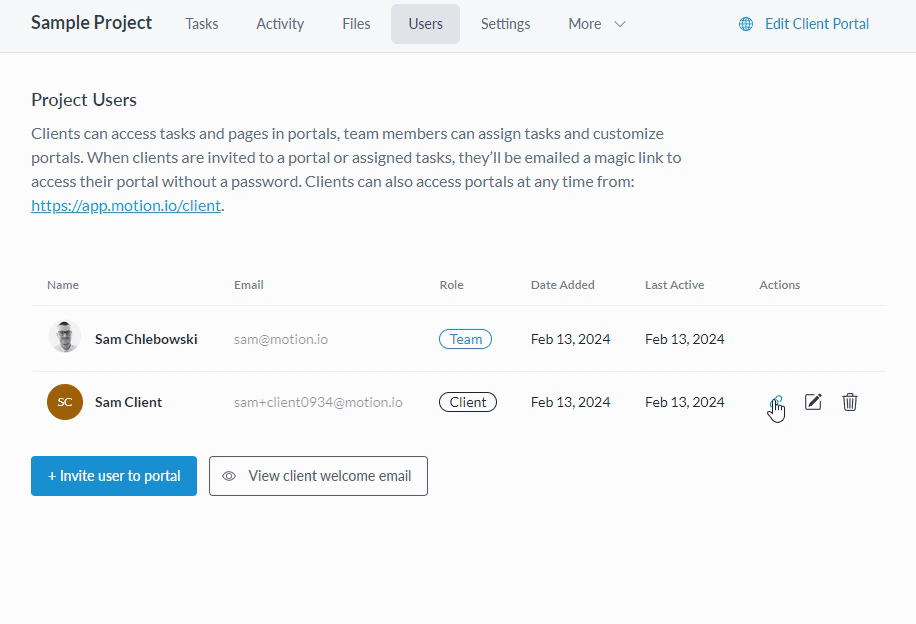Image resolution: width=916 pixels, height=624 pixels.
Task: Delete Sam Client using trash icon
Action: 850,402
